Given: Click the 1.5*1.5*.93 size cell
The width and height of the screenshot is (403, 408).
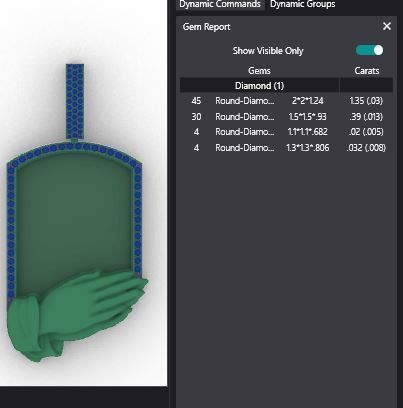Looking at the screenshot, I should [x=307, y=117].
